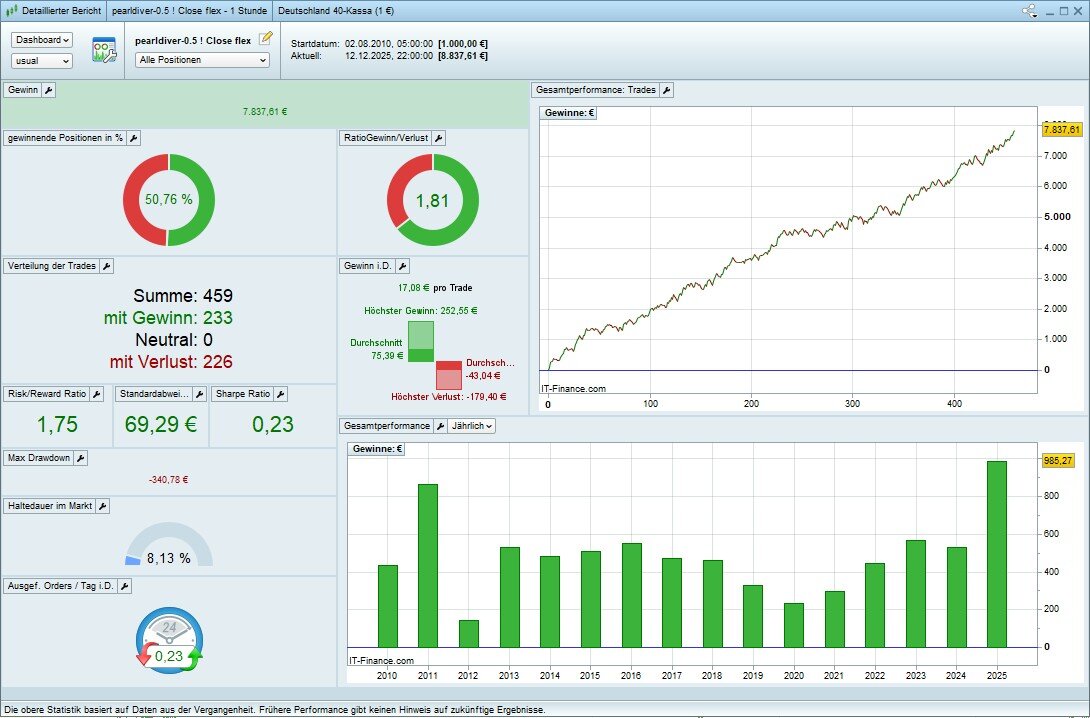Click wrench icon for Gesamtperformance: Trades
The image size is (1090, 718).
667,90
